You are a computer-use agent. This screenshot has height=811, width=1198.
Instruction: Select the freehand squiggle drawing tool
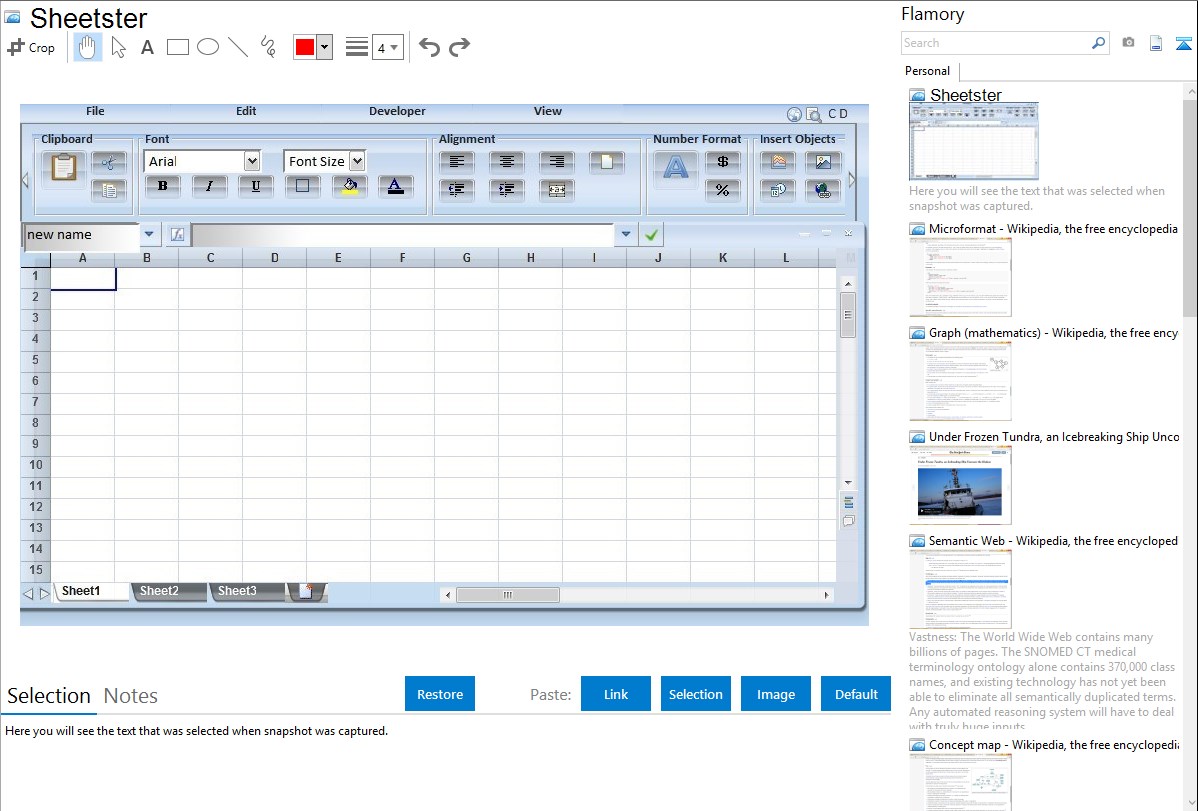pyautogui.click(x=268, y=47)
